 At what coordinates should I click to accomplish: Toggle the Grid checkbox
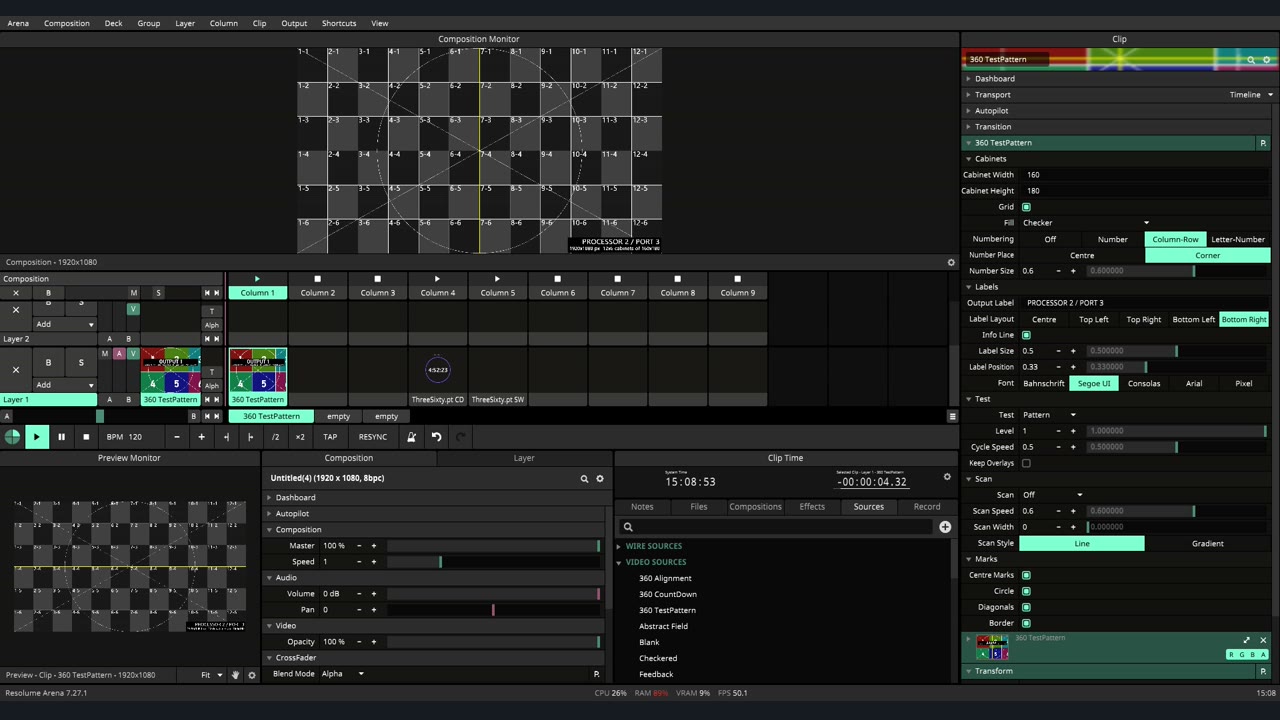tap(1026, 207)
